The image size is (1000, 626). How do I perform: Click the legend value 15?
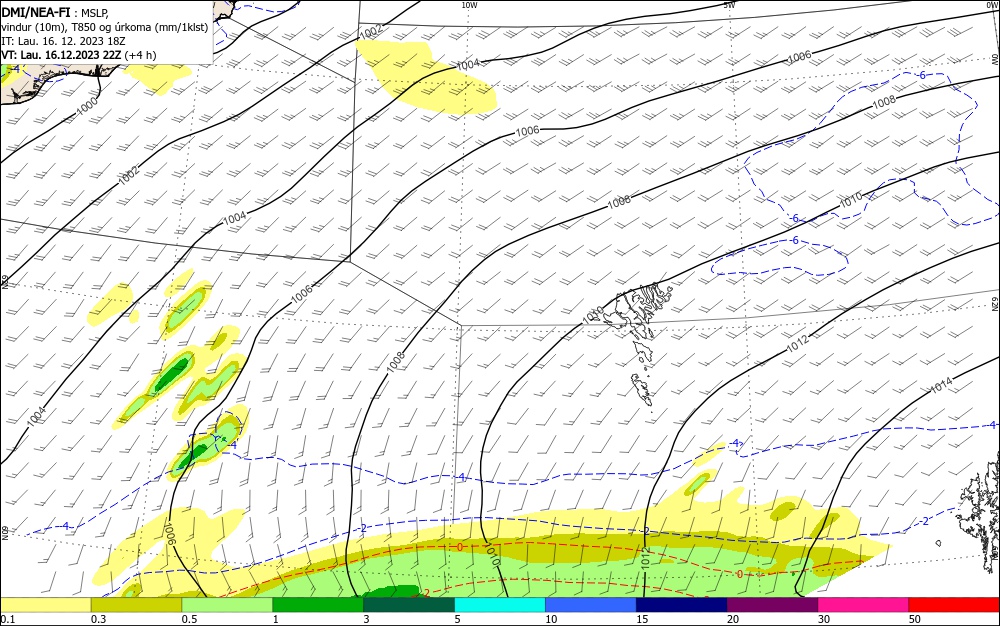pos(642,619)
